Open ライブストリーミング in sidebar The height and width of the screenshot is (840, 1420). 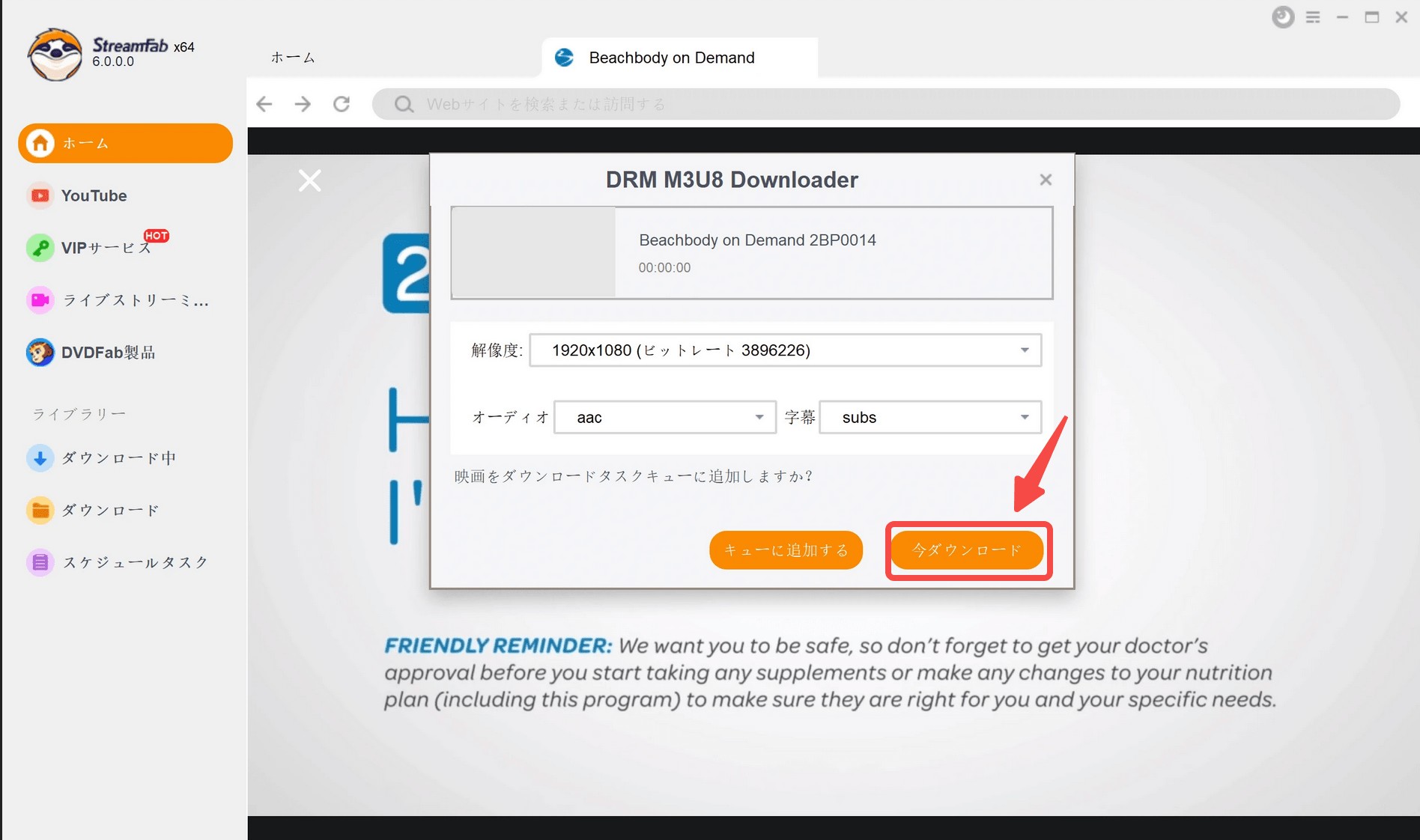(136, 300)
